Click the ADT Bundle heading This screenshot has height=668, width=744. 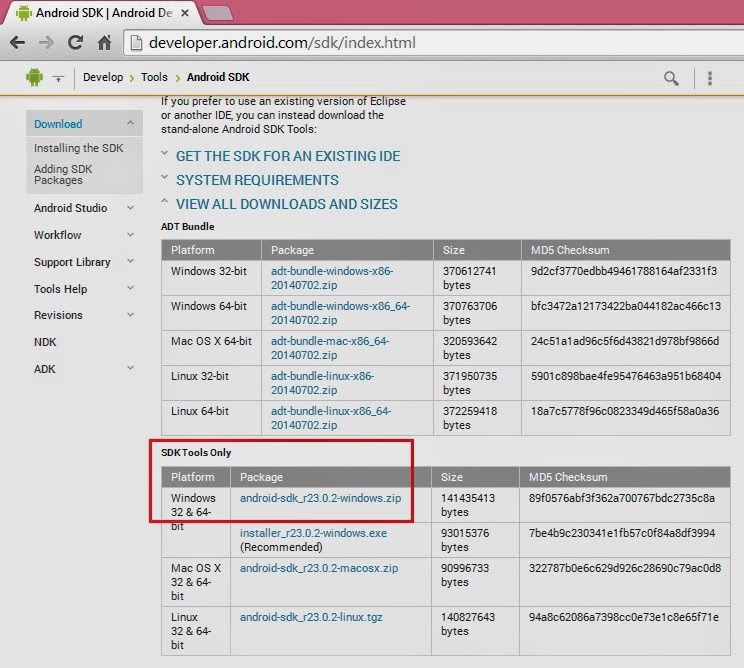pos(187,227)
